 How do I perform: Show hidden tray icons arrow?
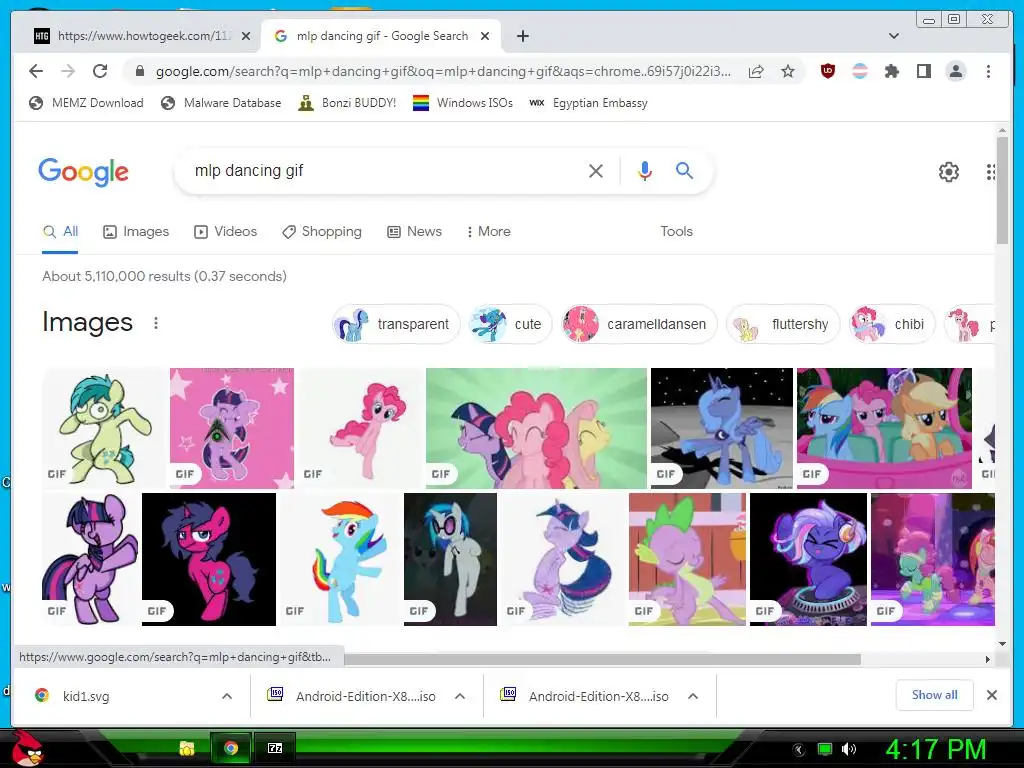(x=798, y=749)
